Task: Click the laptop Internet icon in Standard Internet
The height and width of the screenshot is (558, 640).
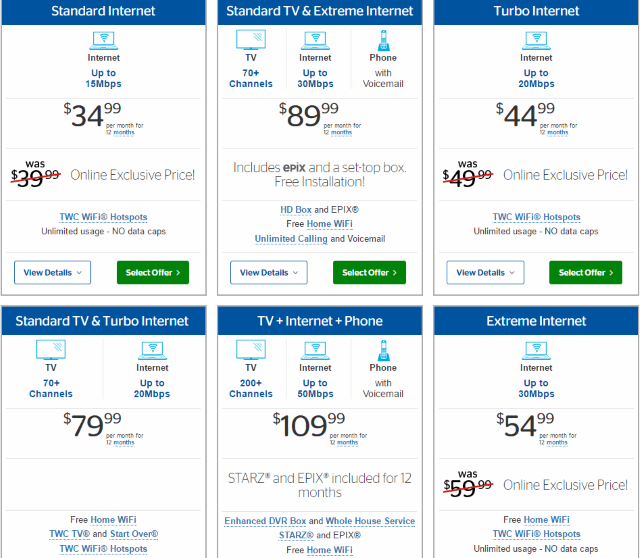Action: click(104, 40)
